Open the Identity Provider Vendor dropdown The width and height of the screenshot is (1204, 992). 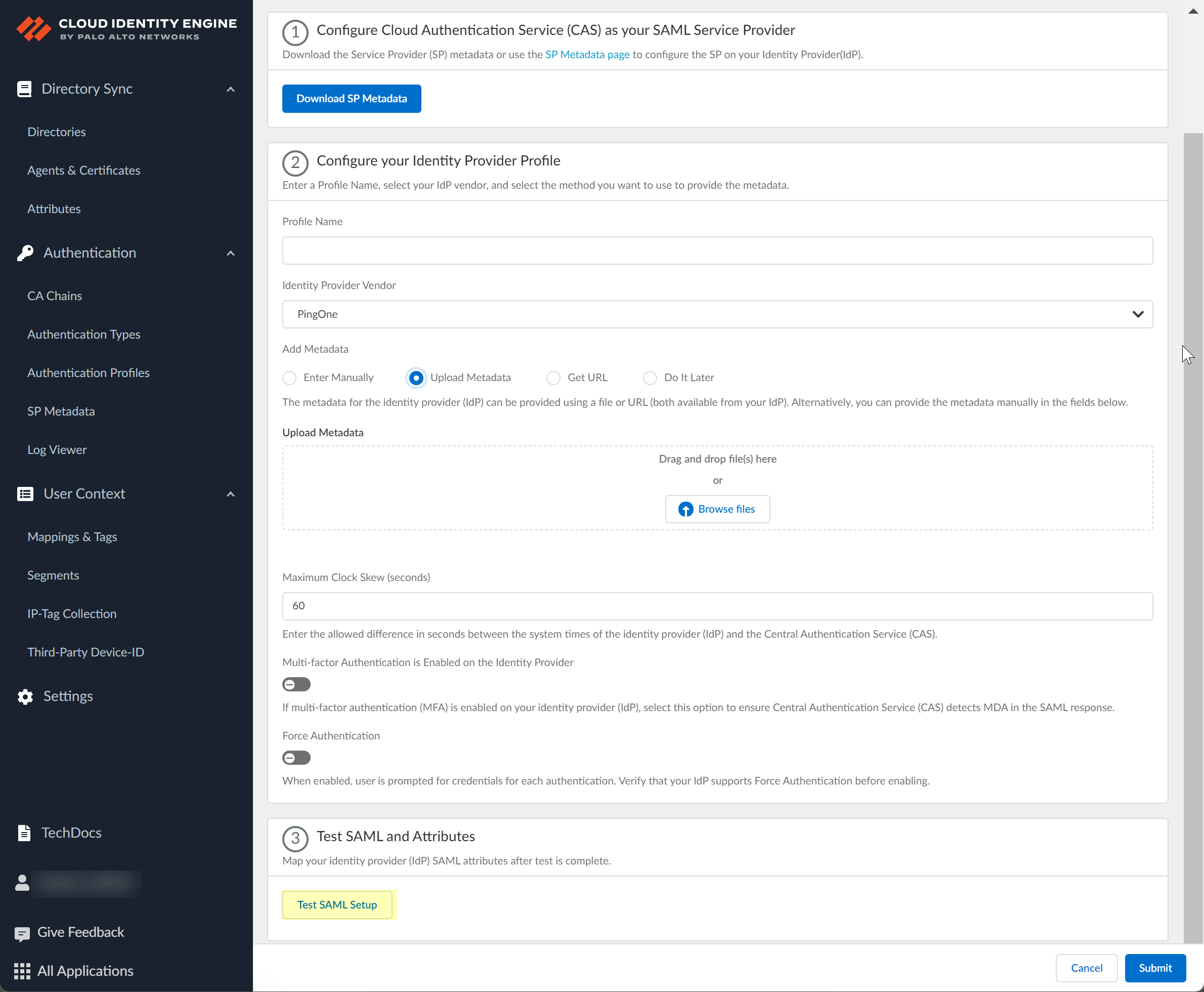pyautogui.click(x=717, y=314)
